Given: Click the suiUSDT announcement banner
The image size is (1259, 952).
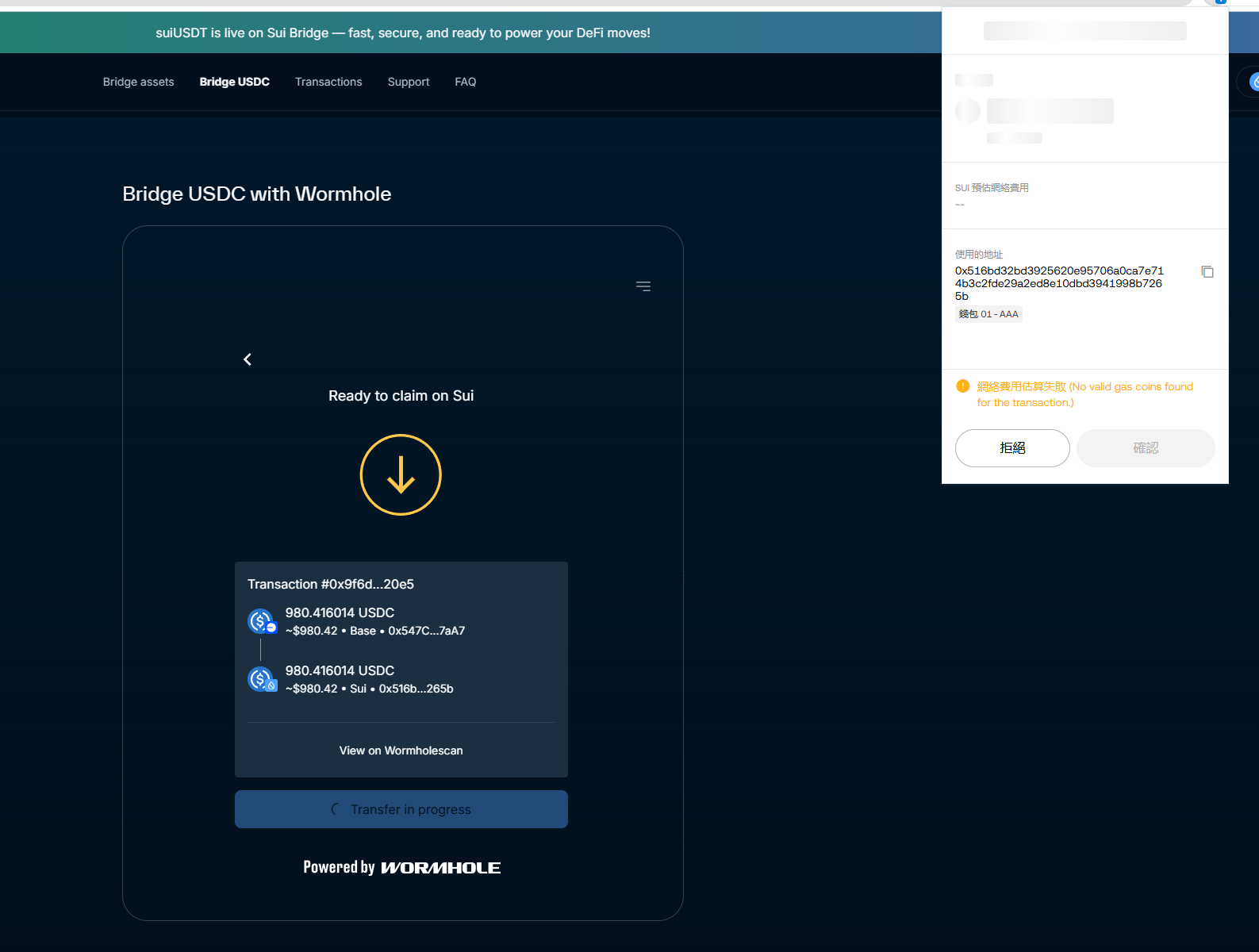Looking at the screenshot, I should click(x=402, y=33).
